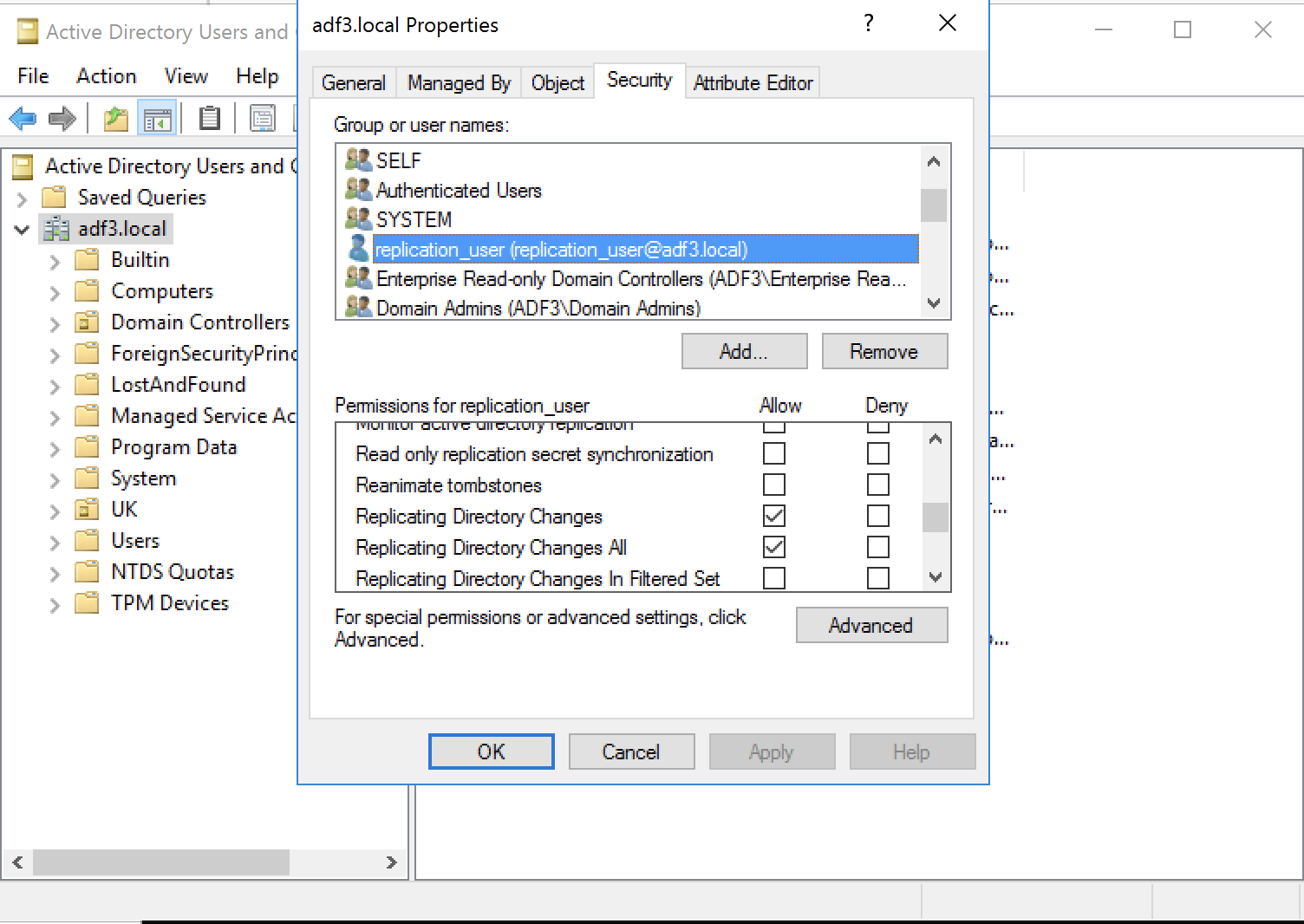Click the Back navigation arrow
Viewport: 1304px width, 924px height.
(23, 118)
